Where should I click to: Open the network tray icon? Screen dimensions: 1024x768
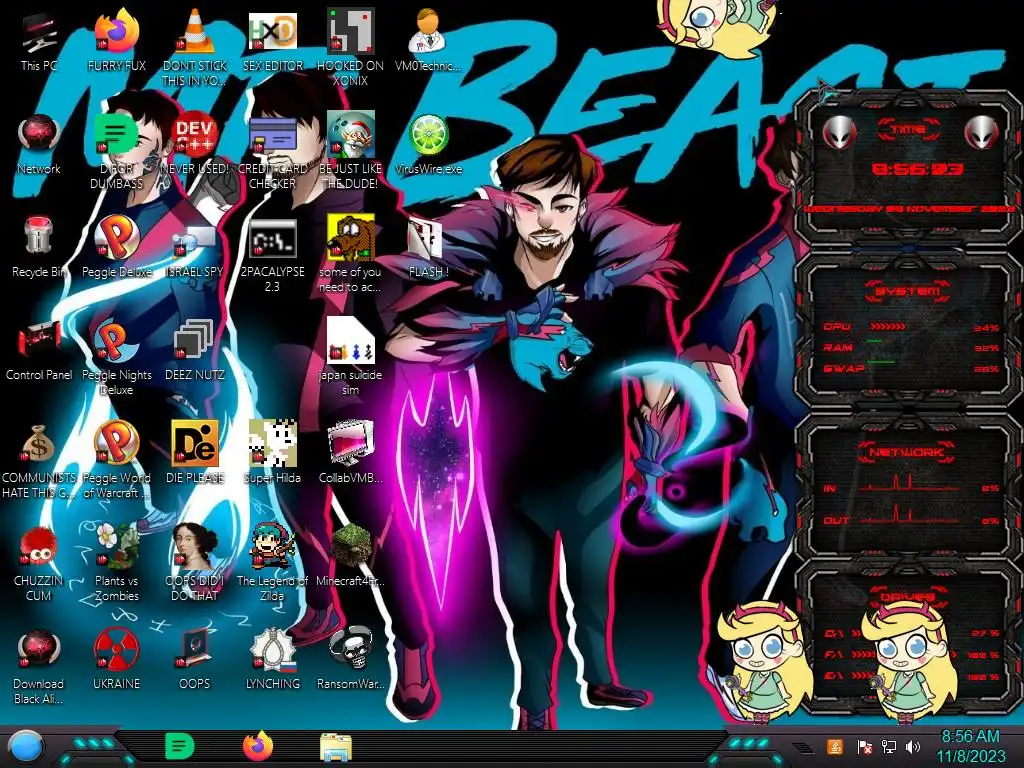pos(888,747)
